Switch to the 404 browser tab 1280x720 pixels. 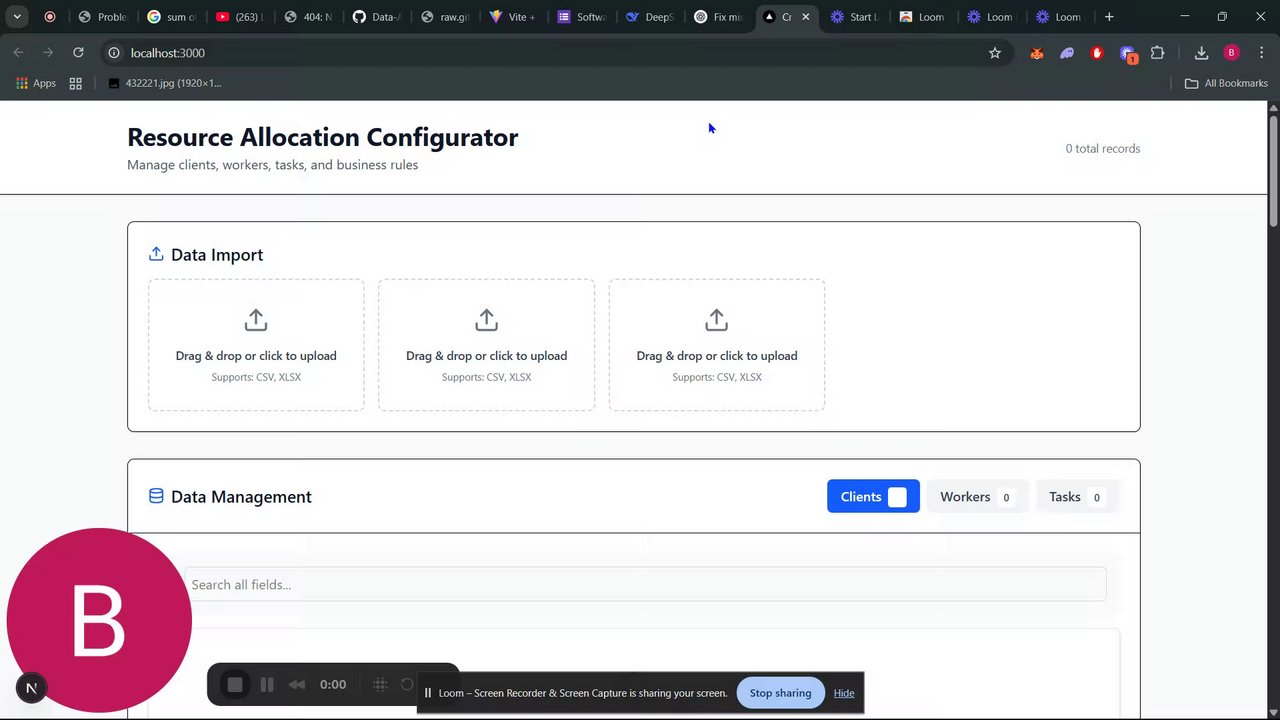[308, 17]
